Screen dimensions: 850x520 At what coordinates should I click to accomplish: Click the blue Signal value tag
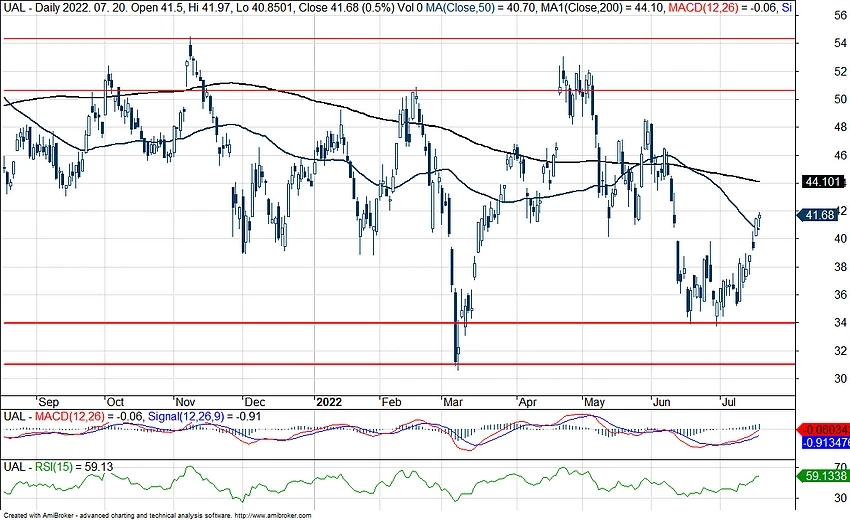(x=826, y=442)
